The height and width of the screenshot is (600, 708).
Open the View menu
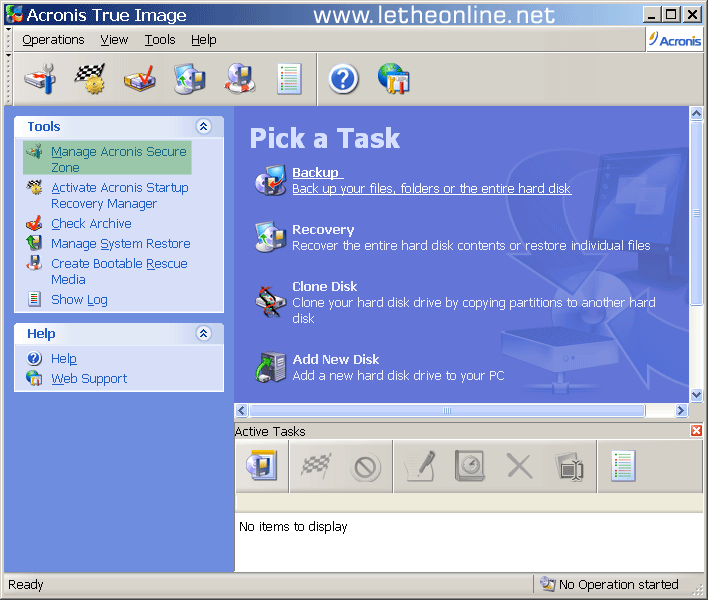(x=114, y=40)
